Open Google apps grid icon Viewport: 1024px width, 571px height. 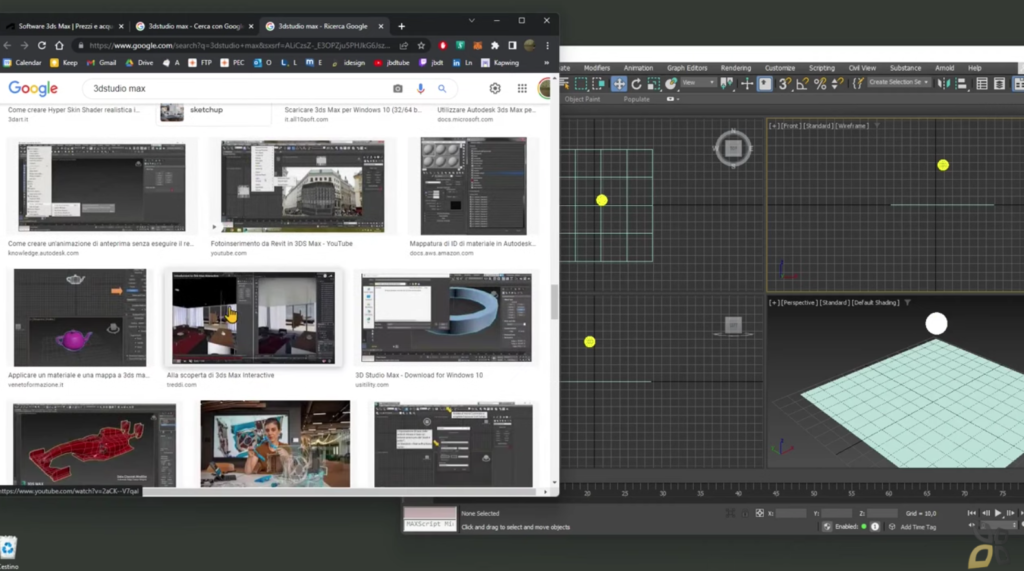tap(522, 88)
